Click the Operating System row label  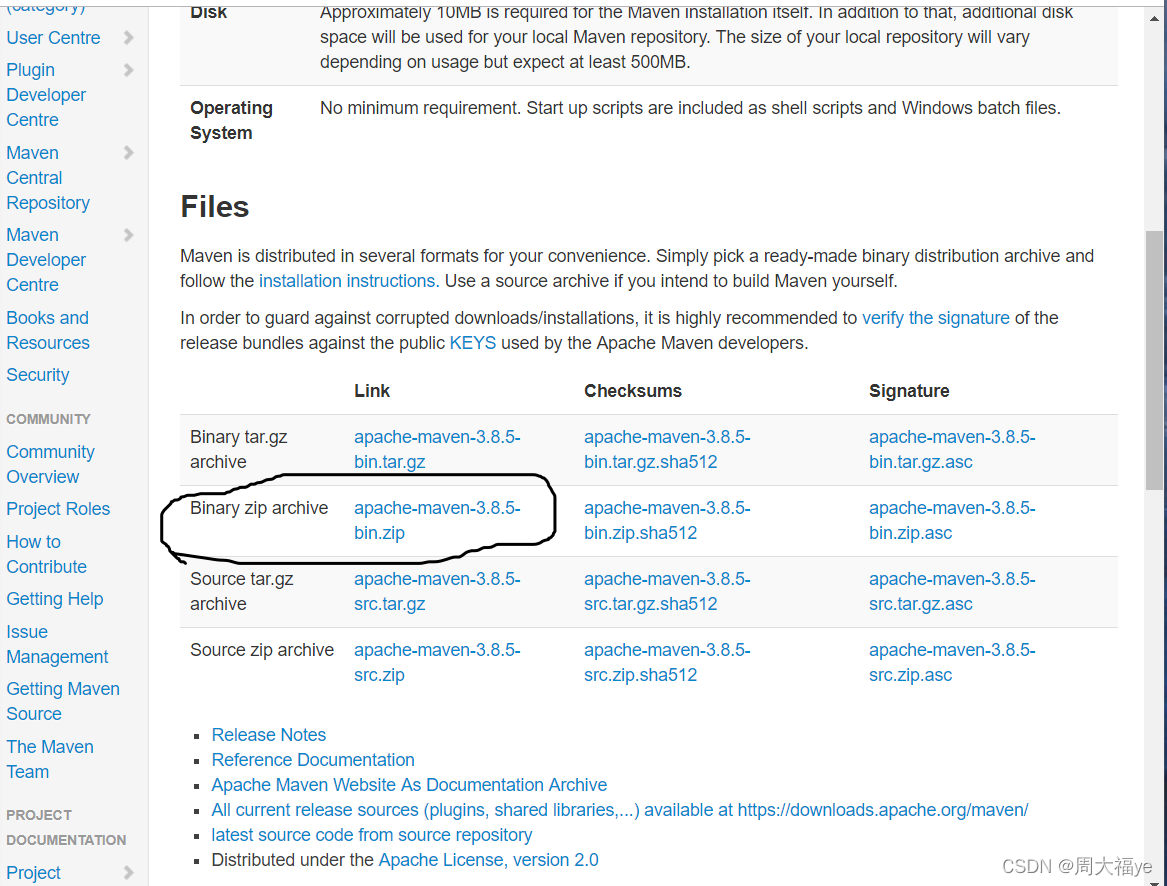tap(231, 121)
